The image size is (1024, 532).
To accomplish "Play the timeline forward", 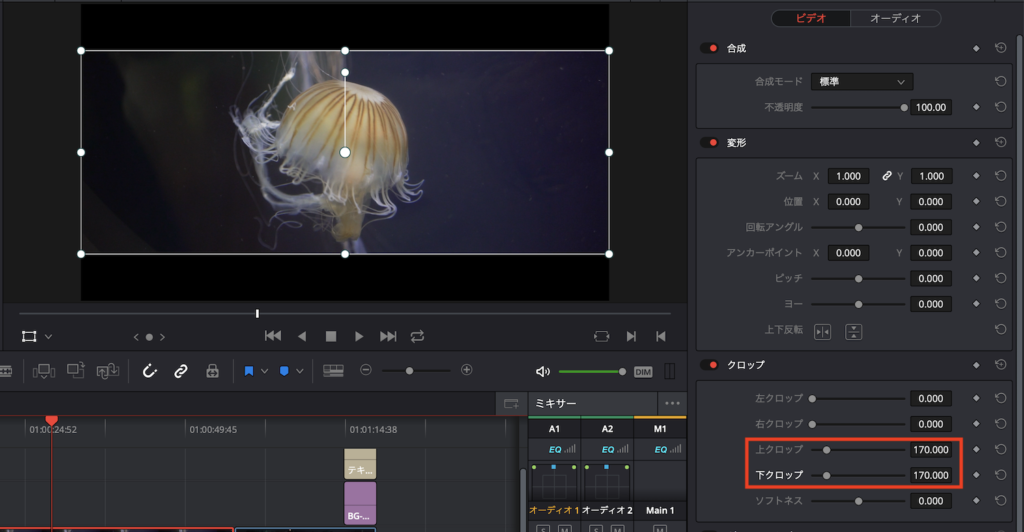I will (359, 337).
